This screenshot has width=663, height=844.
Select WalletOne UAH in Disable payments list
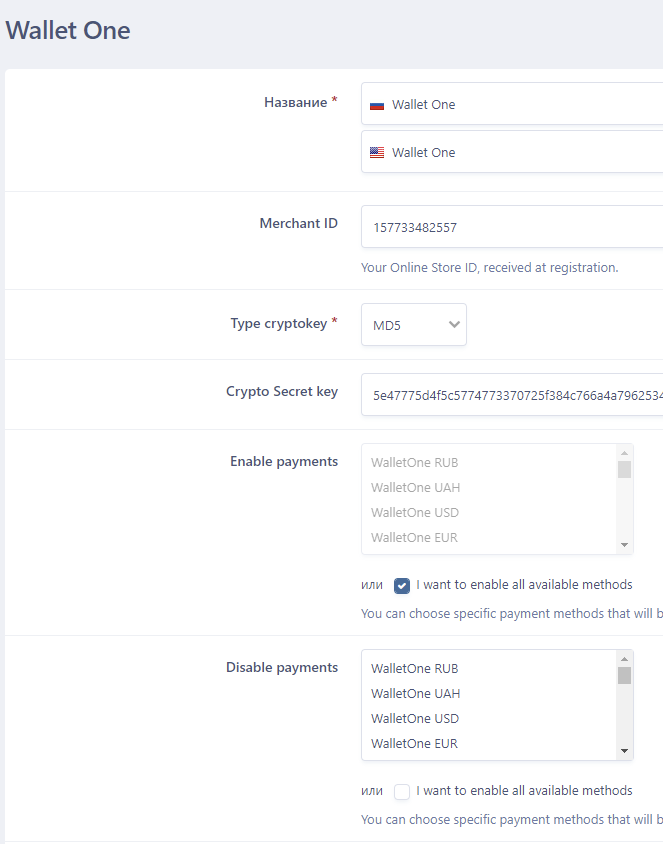[x=415, y=693]
